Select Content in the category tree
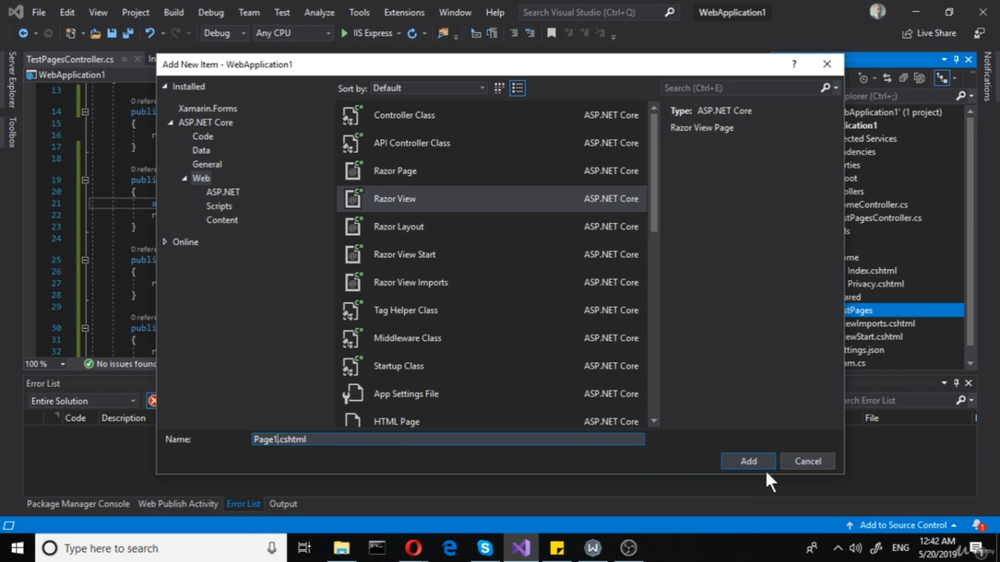This screenshot has height=562, width=1000. [222, 220]
